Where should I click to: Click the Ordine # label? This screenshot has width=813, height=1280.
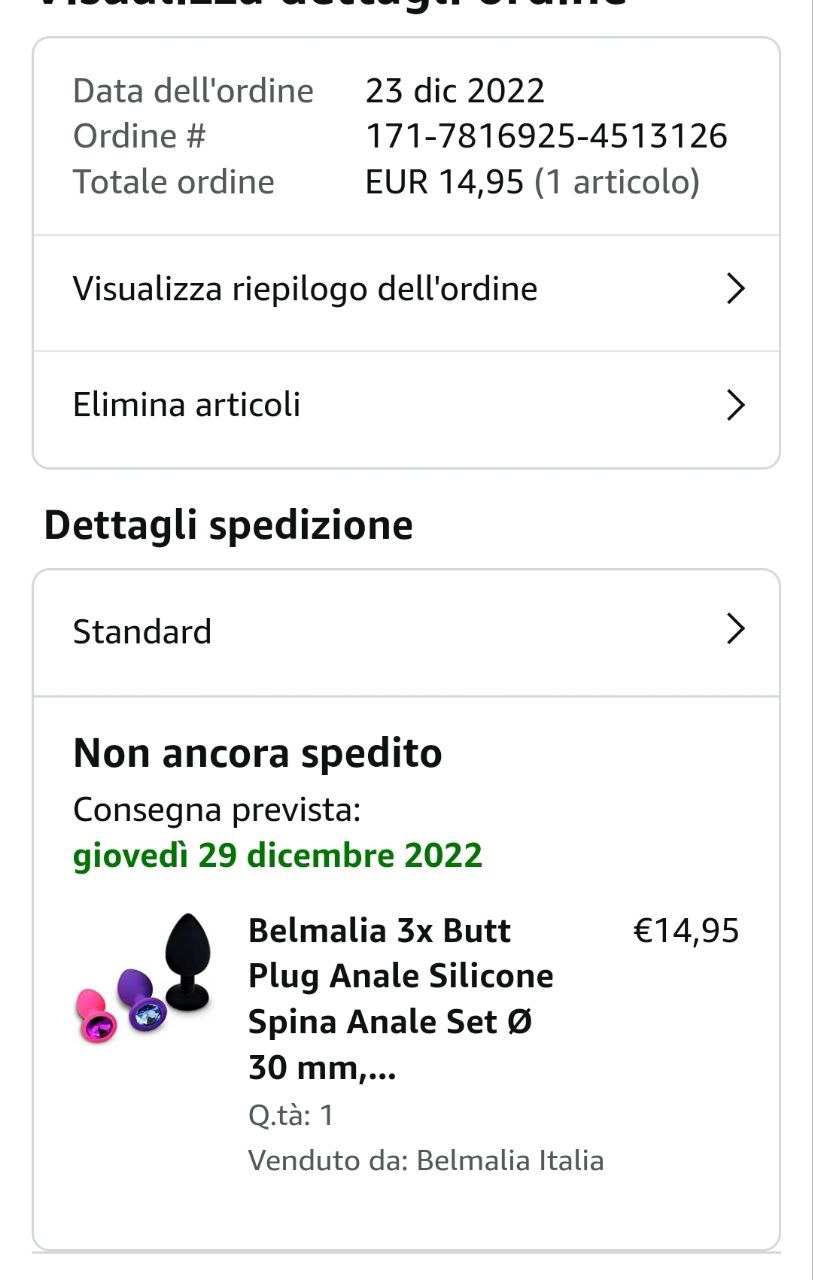tap(139, 136)
